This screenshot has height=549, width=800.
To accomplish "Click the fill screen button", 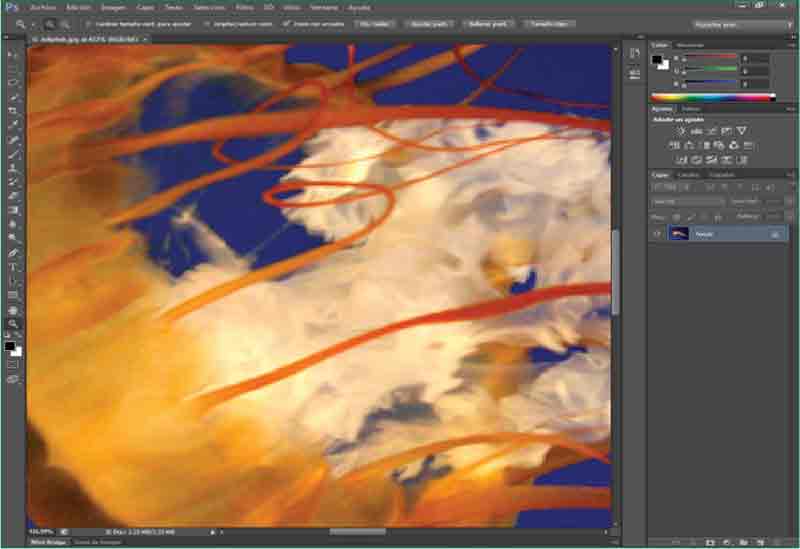I will [x=484, y=23].
